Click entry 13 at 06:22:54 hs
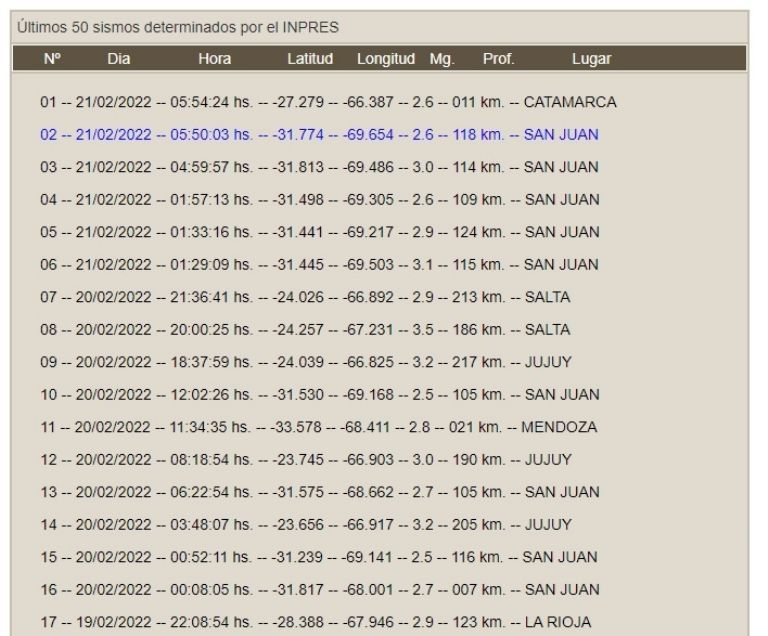Screen dimensions: 768x636 [319, 493]
